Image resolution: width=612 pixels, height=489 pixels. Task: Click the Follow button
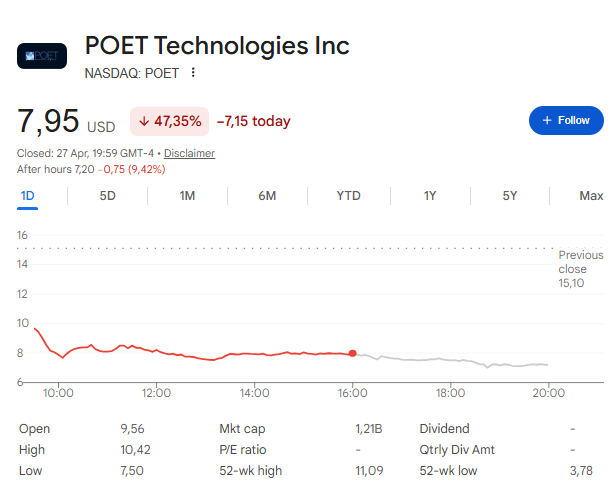point(566,120)
